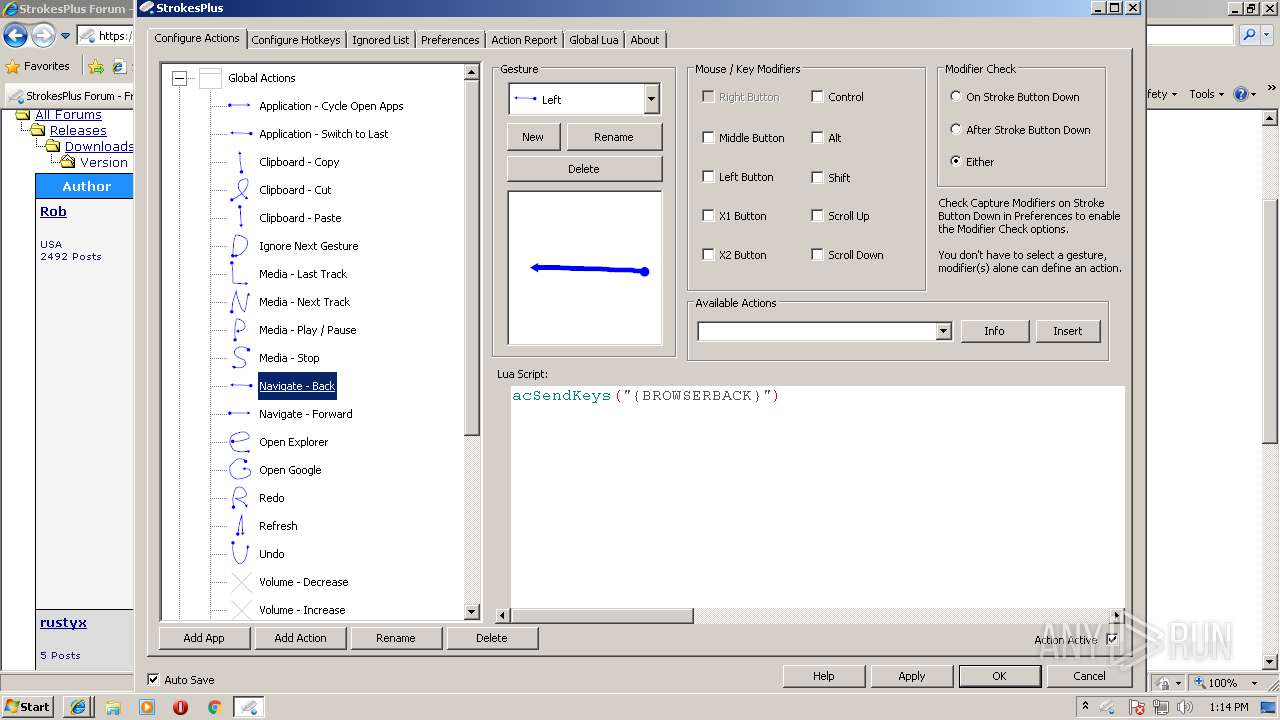Switch to the Configure Hotkeys tab
Image resolution: width=1280 pixels, height=720 pixels.
(296, 40)
